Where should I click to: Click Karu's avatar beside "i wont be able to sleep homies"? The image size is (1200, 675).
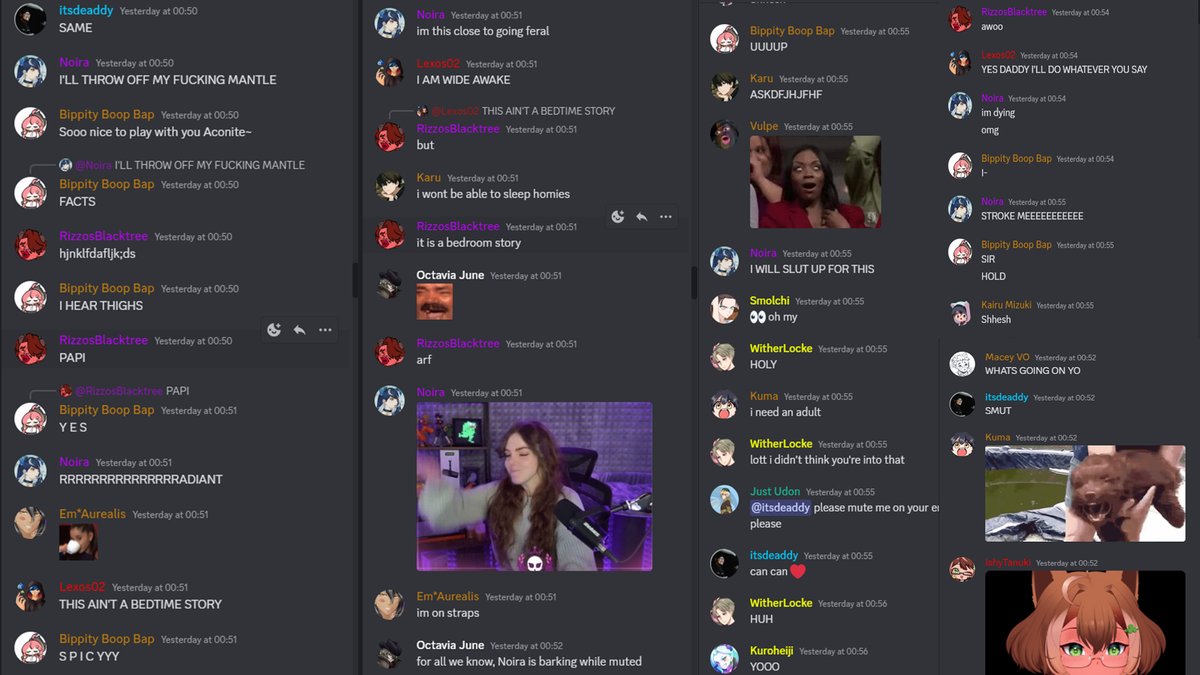[x=389, y=186]
